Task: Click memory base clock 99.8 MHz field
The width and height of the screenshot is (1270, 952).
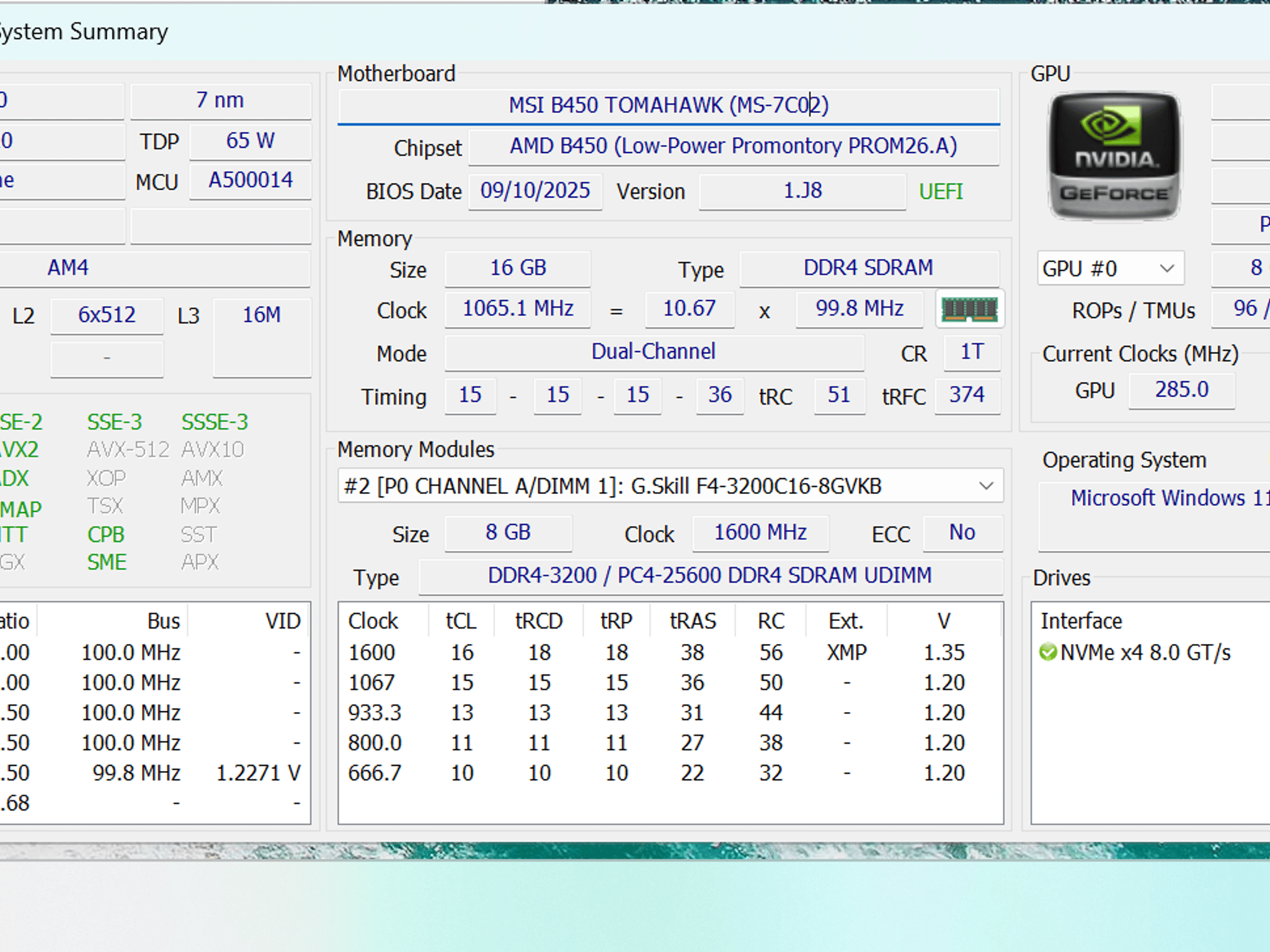Action: tap(859, 309)
